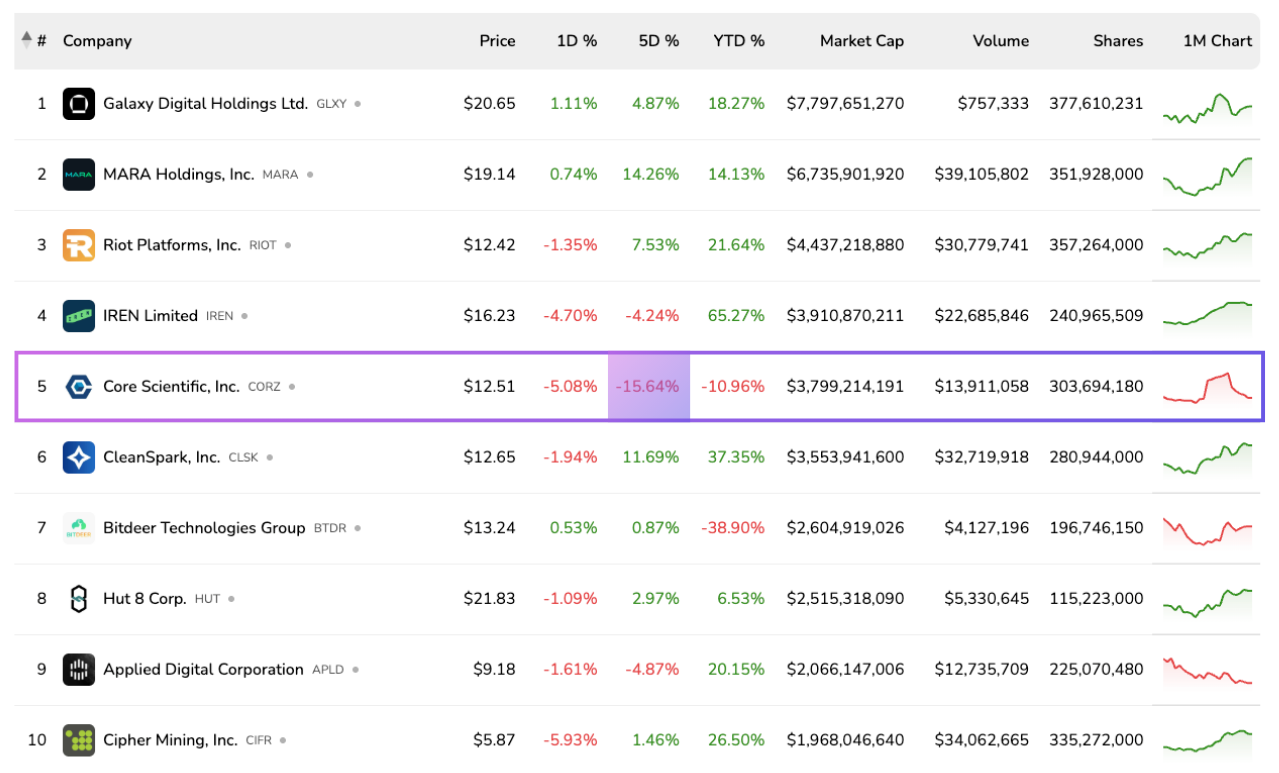Sort table by YTD % column
1279x773 pixels.
(738, 41)
